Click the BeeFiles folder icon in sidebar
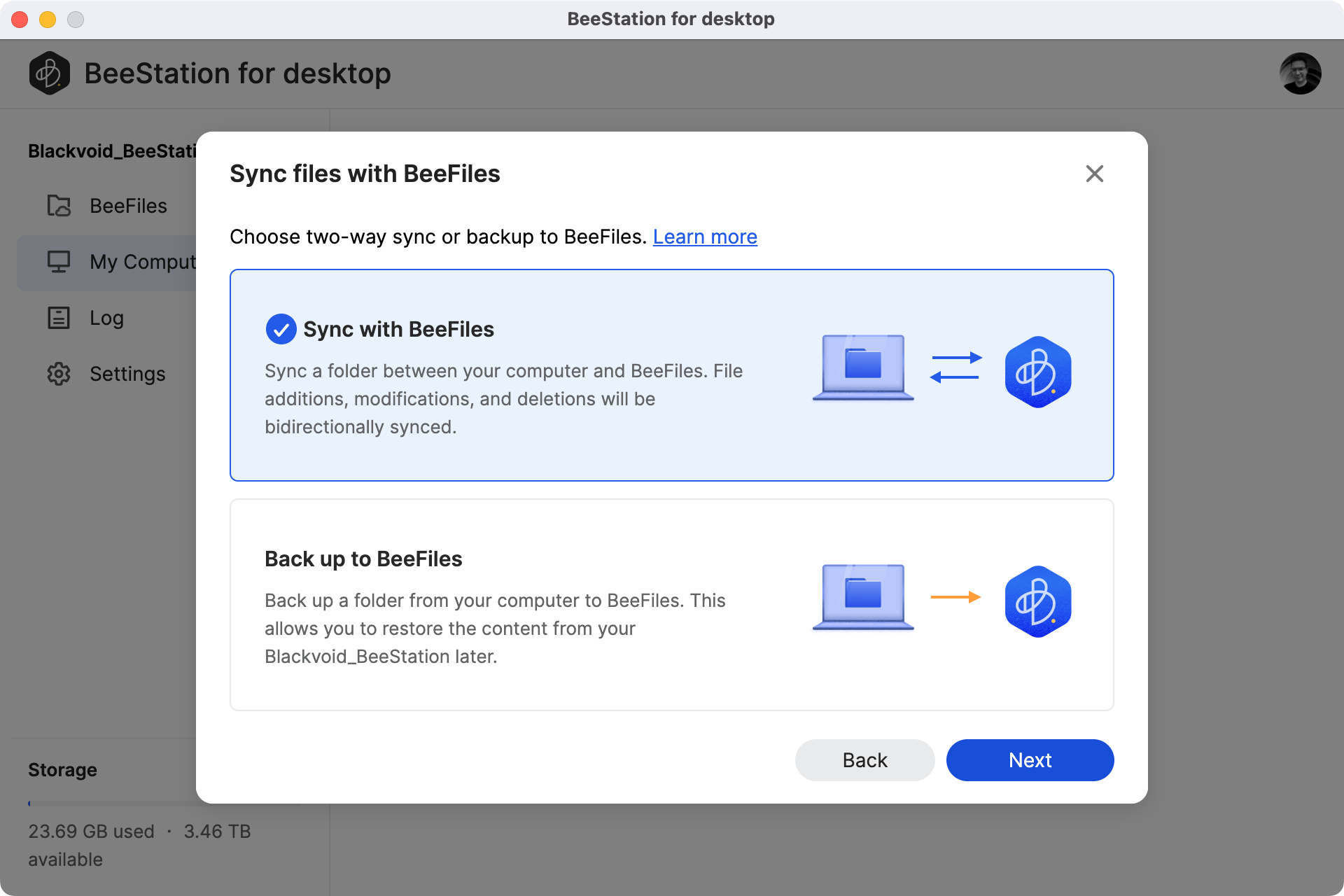 click(x=59, y=206)
